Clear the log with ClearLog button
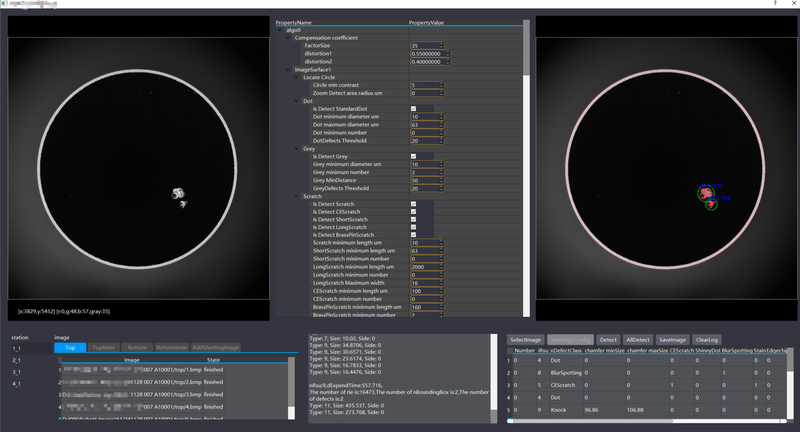The height and width of the screenshot is (432, 800). pyautogui.click(x=706, y=340)
